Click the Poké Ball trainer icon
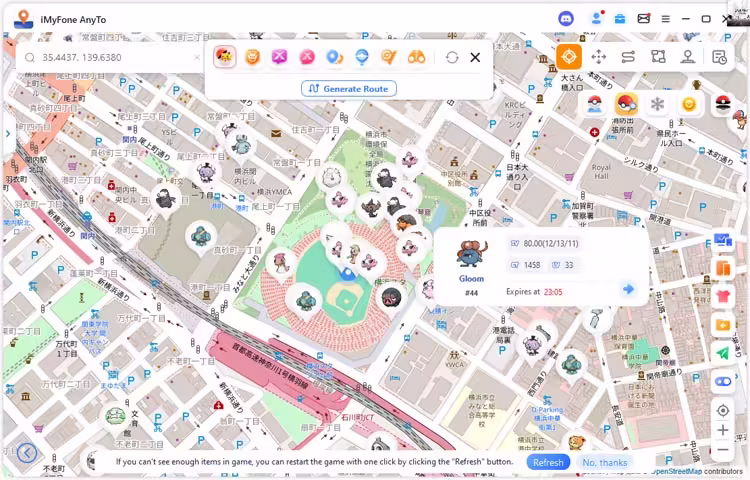Screen dimensions: 750x480 595,104
